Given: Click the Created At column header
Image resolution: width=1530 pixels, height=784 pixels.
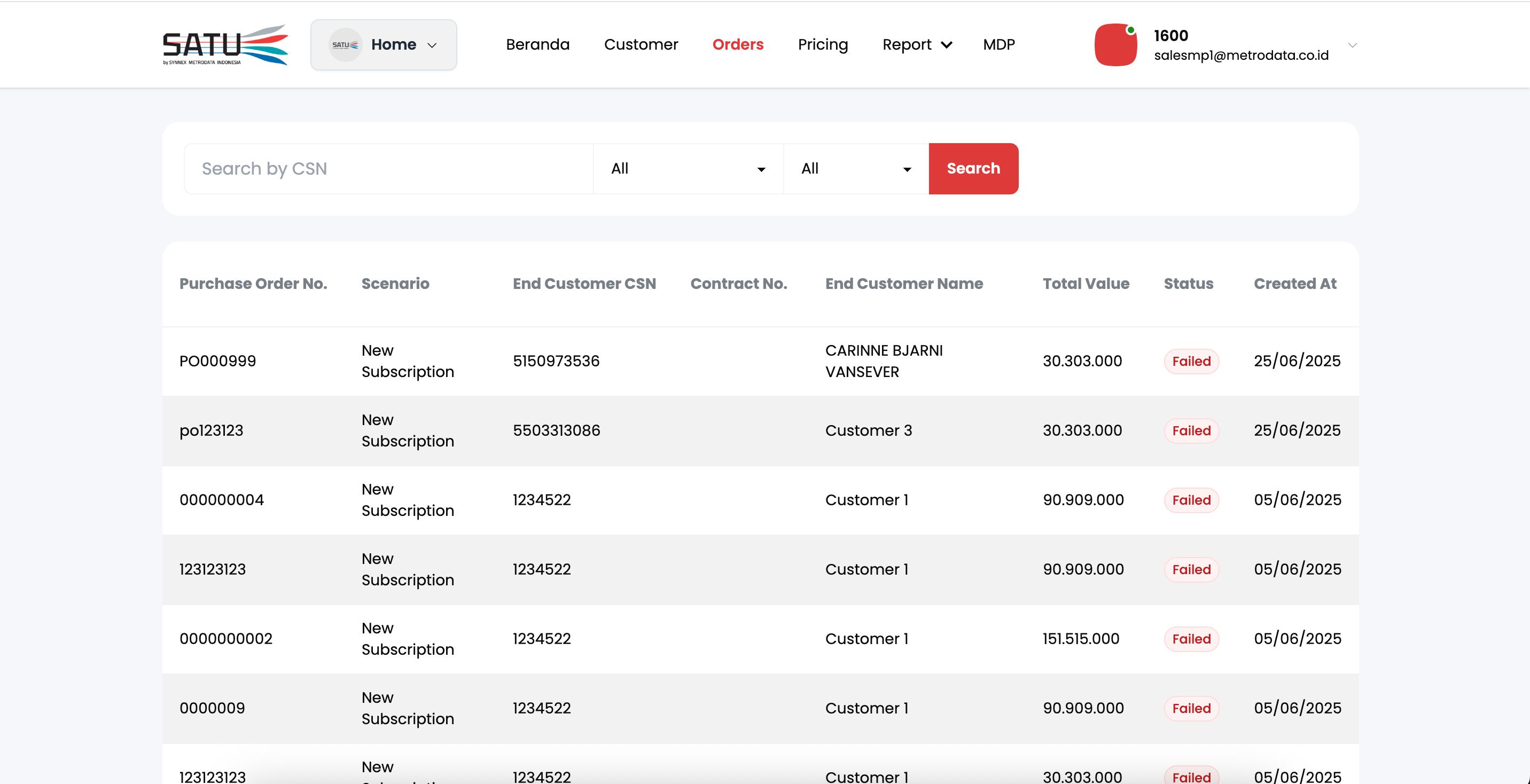Looking at the screenshot, I should coord(1294,284).
